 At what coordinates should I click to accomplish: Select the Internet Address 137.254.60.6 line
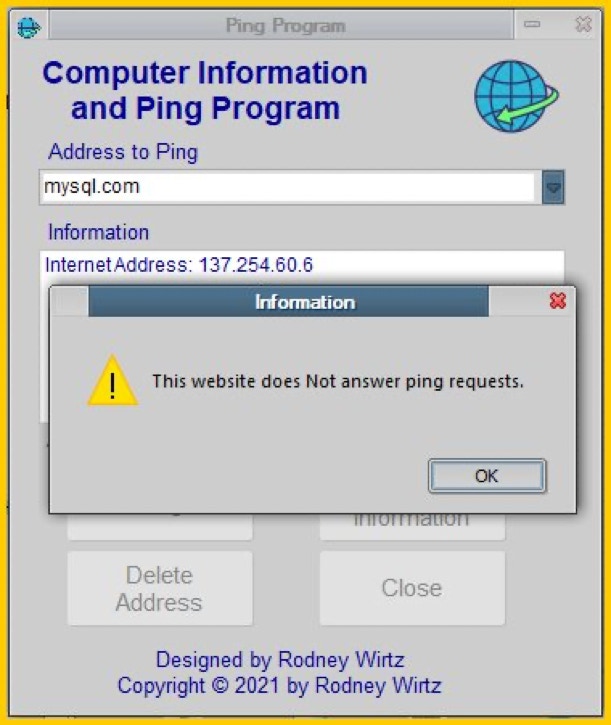point(179,265)
